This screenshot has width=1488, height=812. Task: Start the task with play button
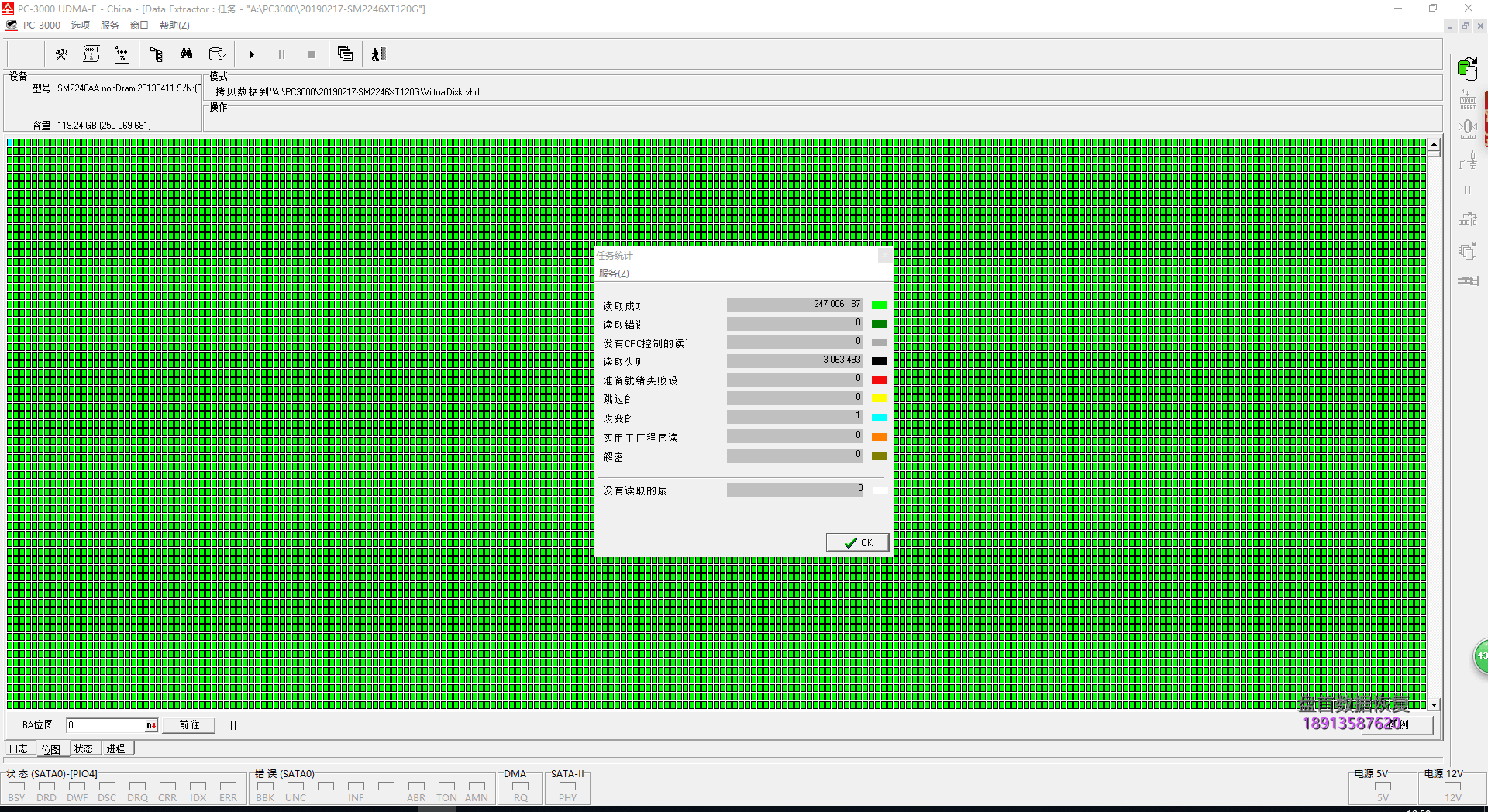251,55
